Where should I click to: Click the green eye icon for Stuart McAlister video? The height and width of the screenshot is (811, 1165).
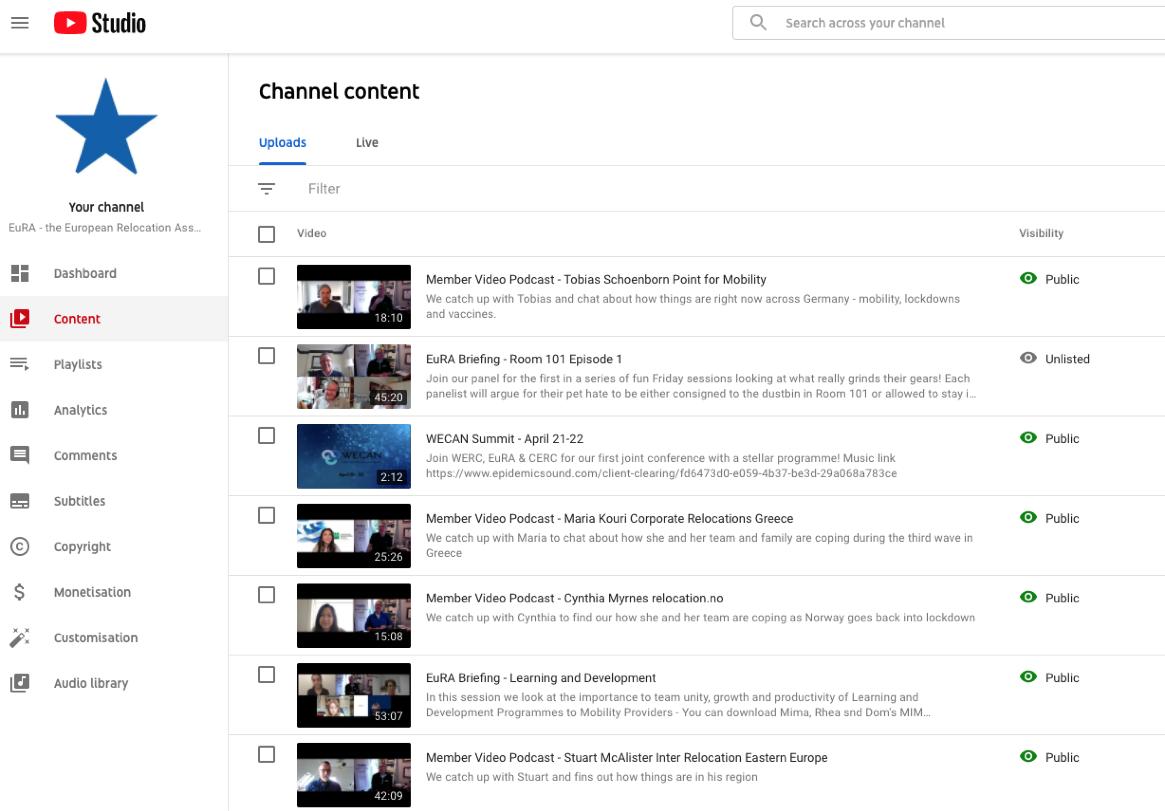[x=1028, y=756]
